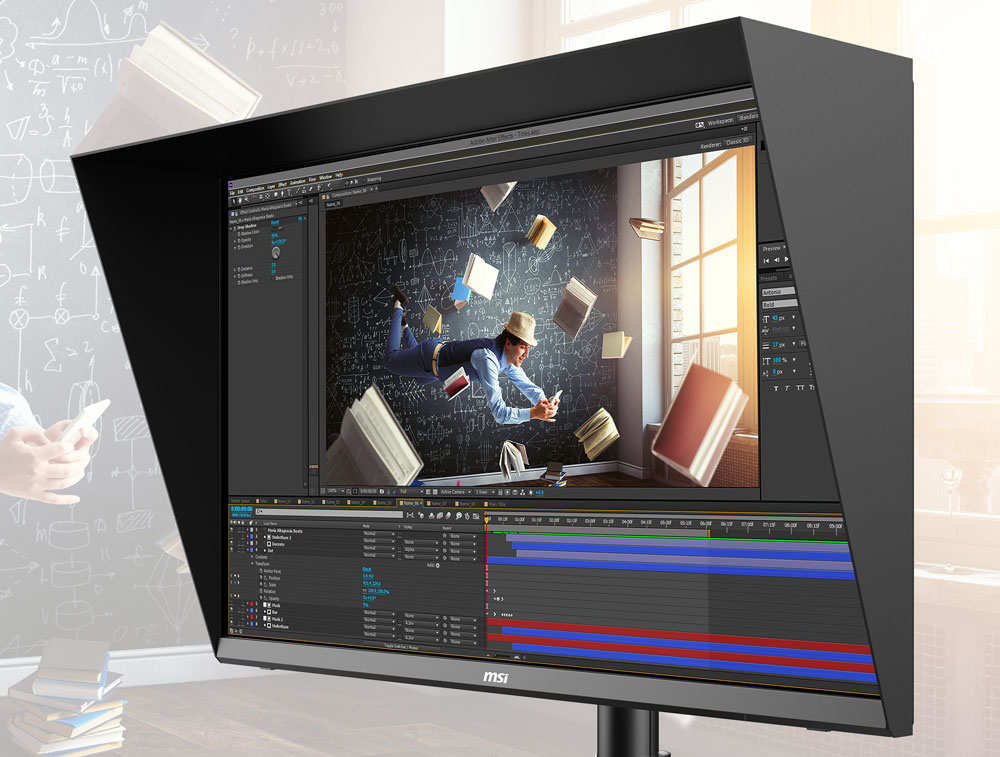Screen dimensions: 1000x757
Task: Open the Antonio font family dropdown
Action: [779, 291]
